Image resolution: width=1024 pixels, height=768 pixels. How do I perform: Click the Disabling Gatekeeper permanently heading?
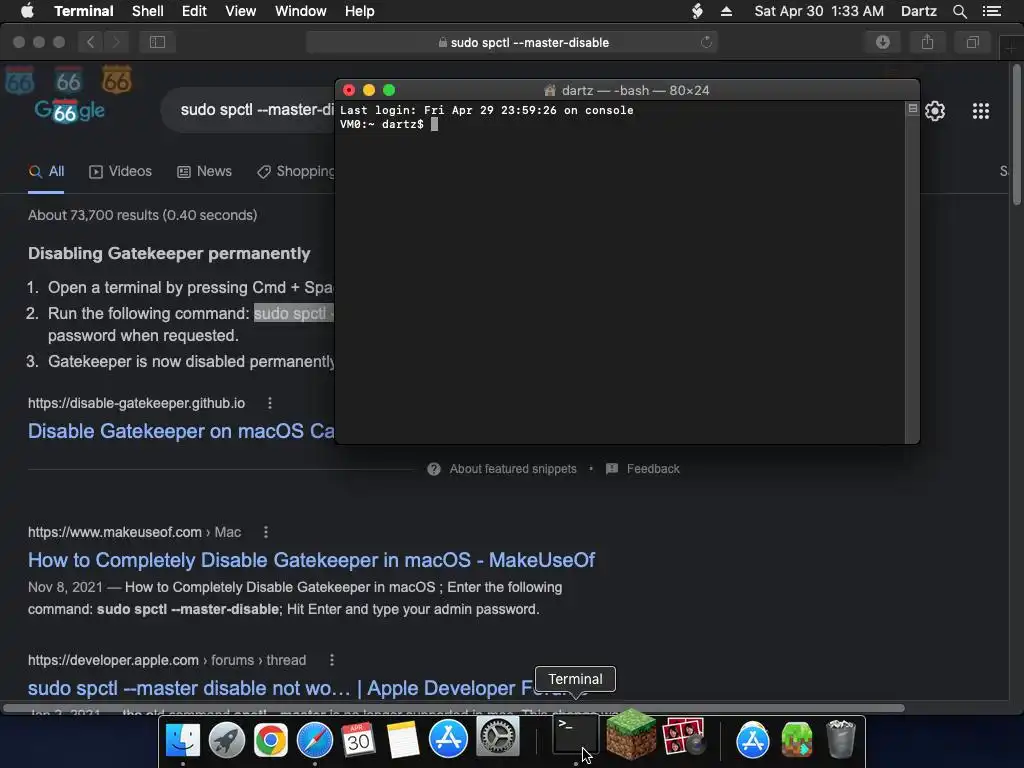click(x=169, y=253)
